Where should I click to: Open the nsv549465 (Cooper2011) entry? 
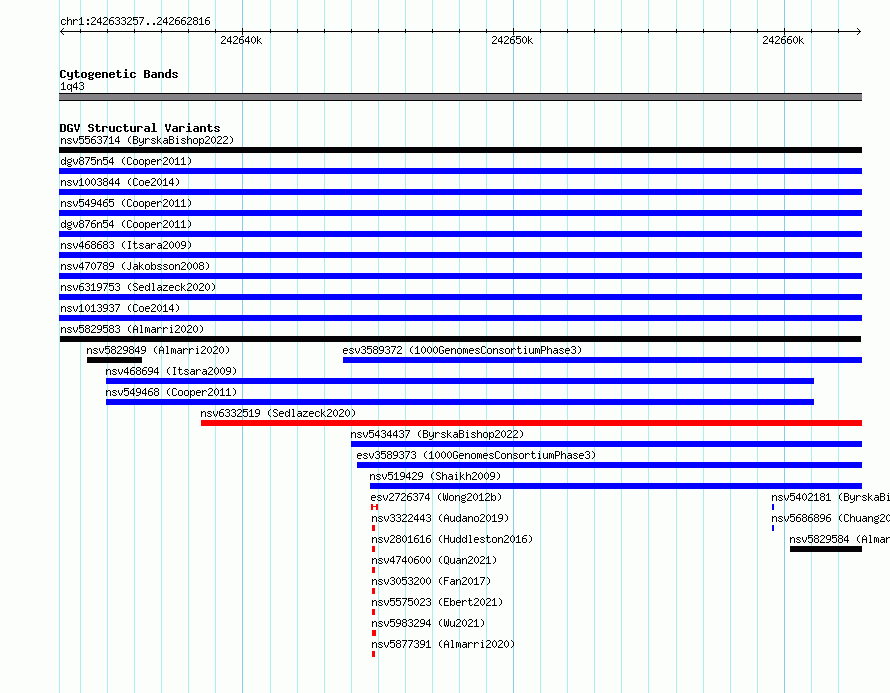point(126,203)
